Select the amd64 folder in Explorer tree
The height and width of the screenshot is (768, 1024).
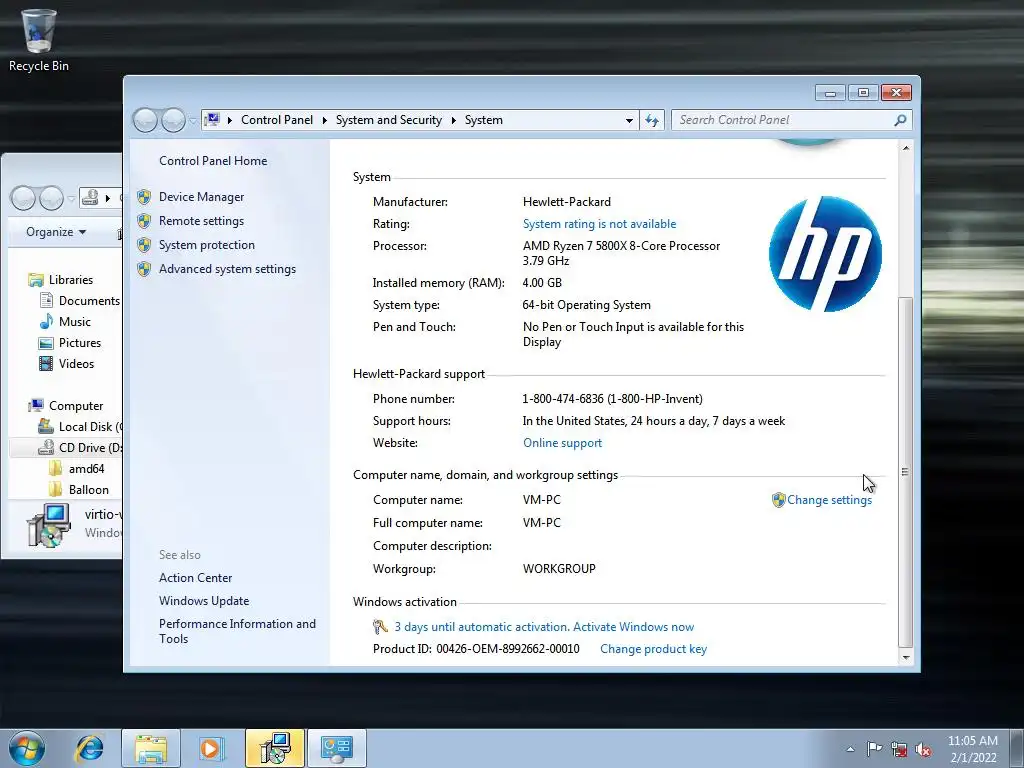[86, 469]
